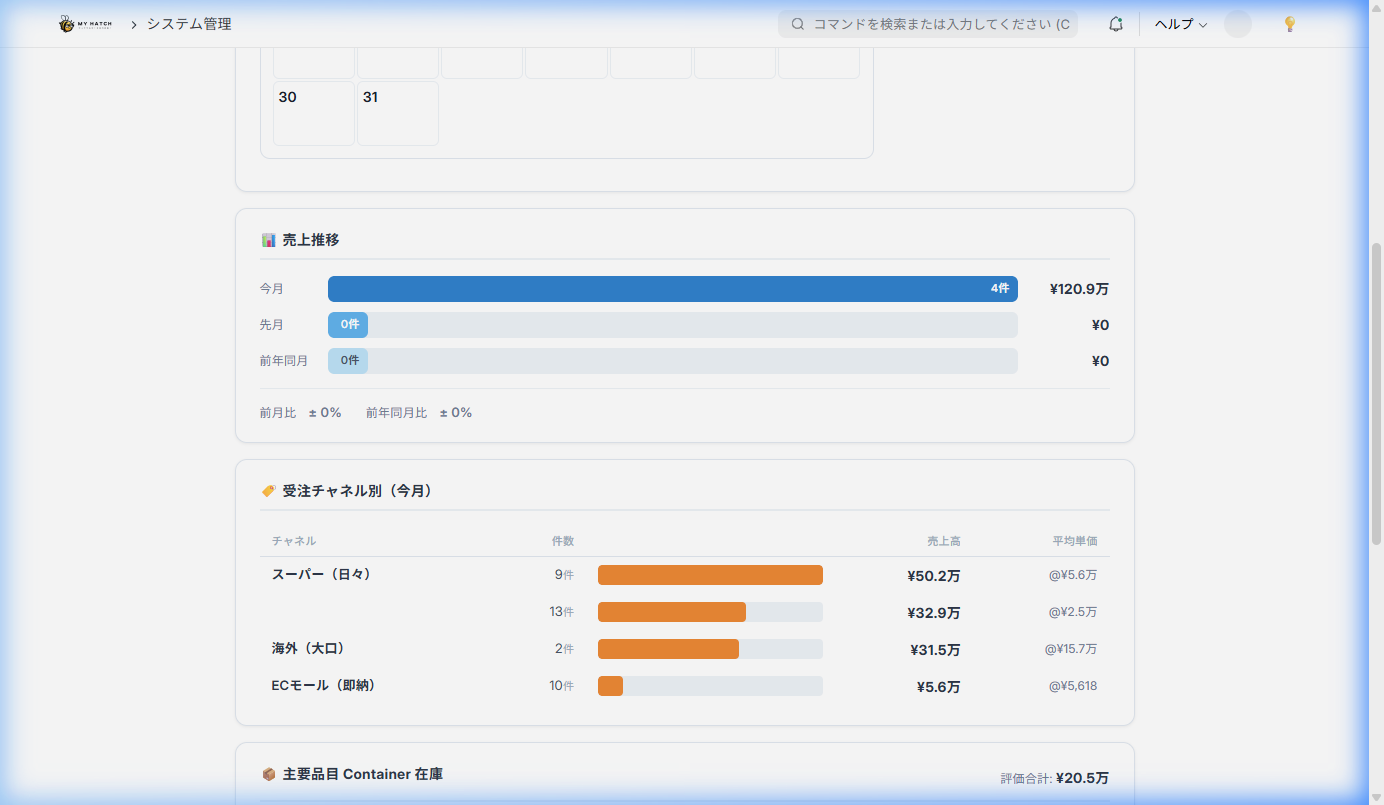Open notifications via the bell icon

(1115, 23)
